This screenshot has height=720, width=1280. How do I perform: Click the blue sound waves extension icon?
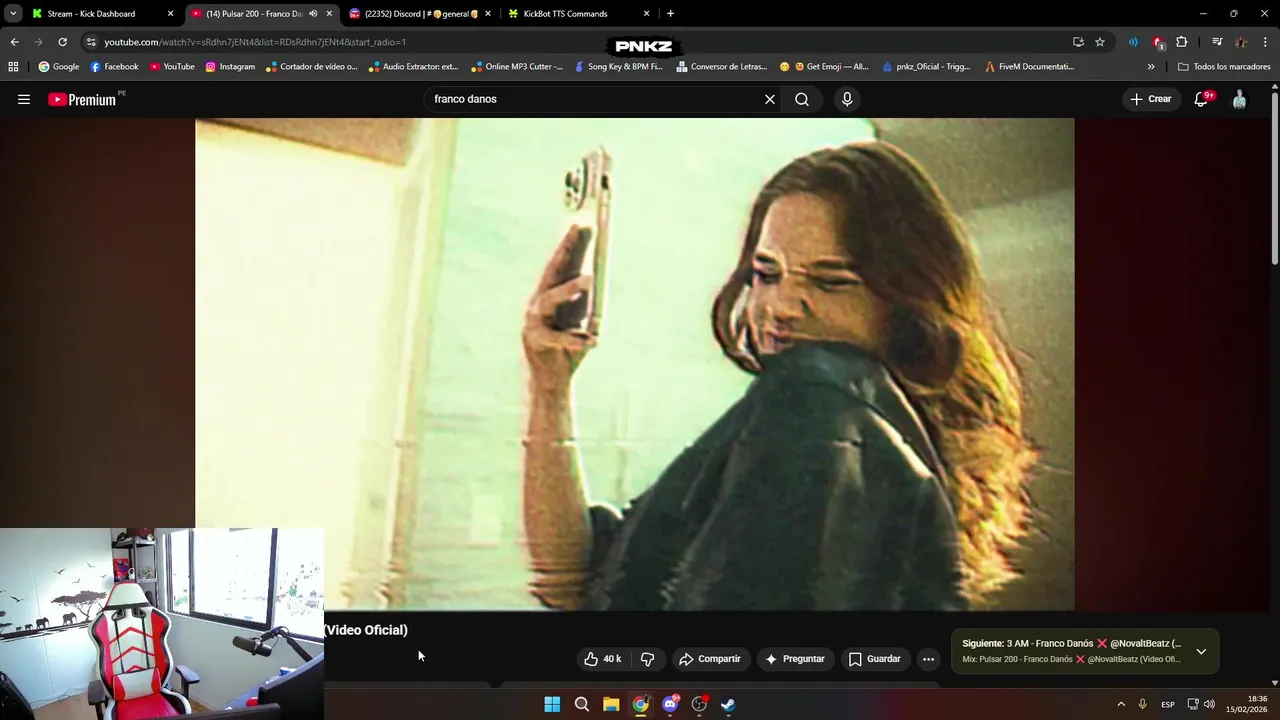tap(1133, 42)
